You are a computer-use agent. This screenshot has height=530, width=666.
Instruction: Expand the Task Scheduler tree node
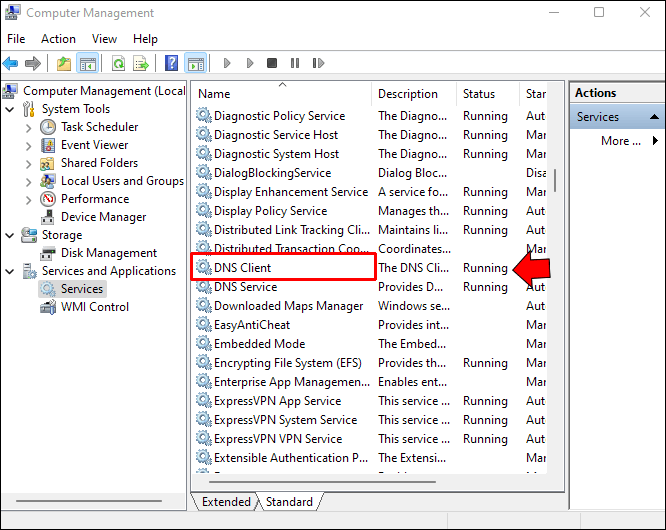28,127
